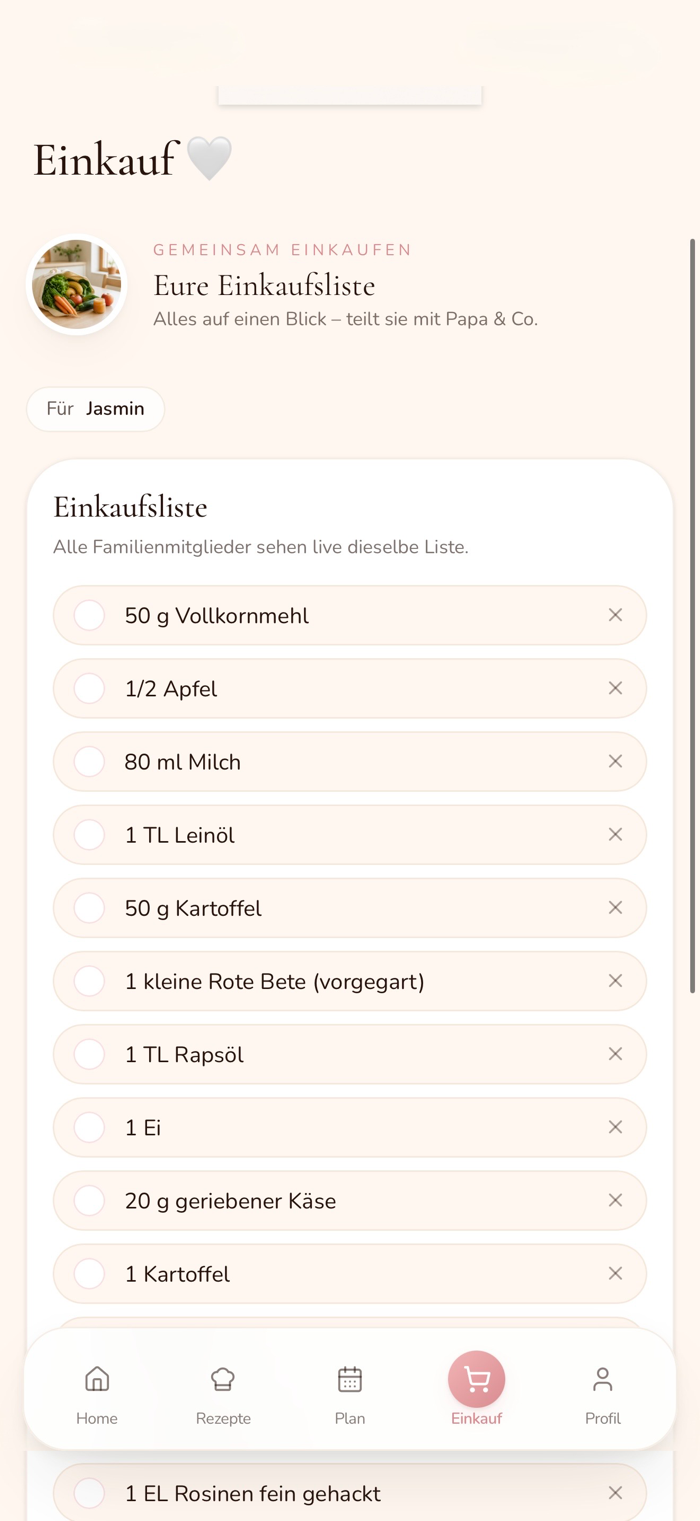Delete the 1 TL Leinöl entry

pos(615,834)
